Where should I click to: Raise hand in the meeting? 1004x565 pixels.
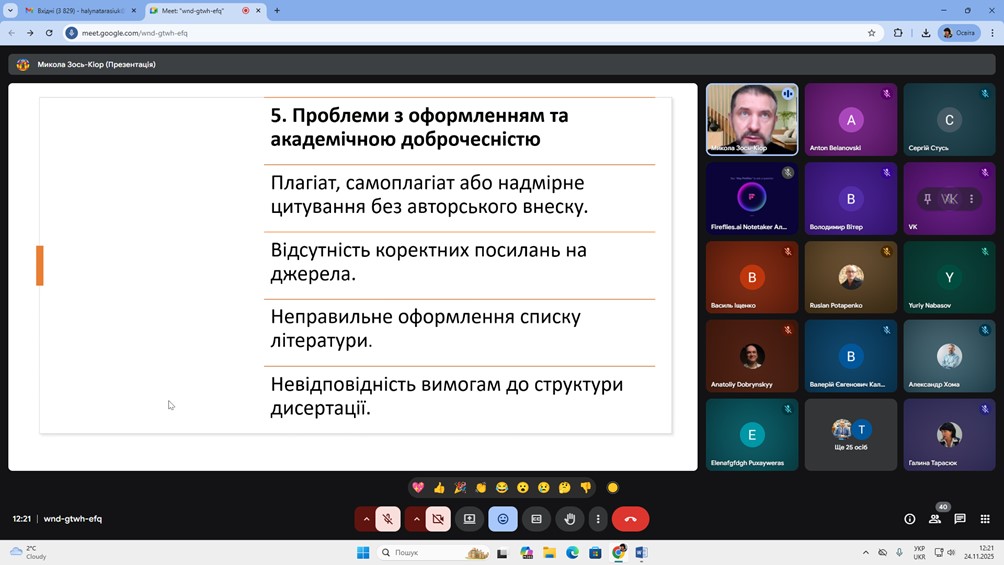[569, 519]
